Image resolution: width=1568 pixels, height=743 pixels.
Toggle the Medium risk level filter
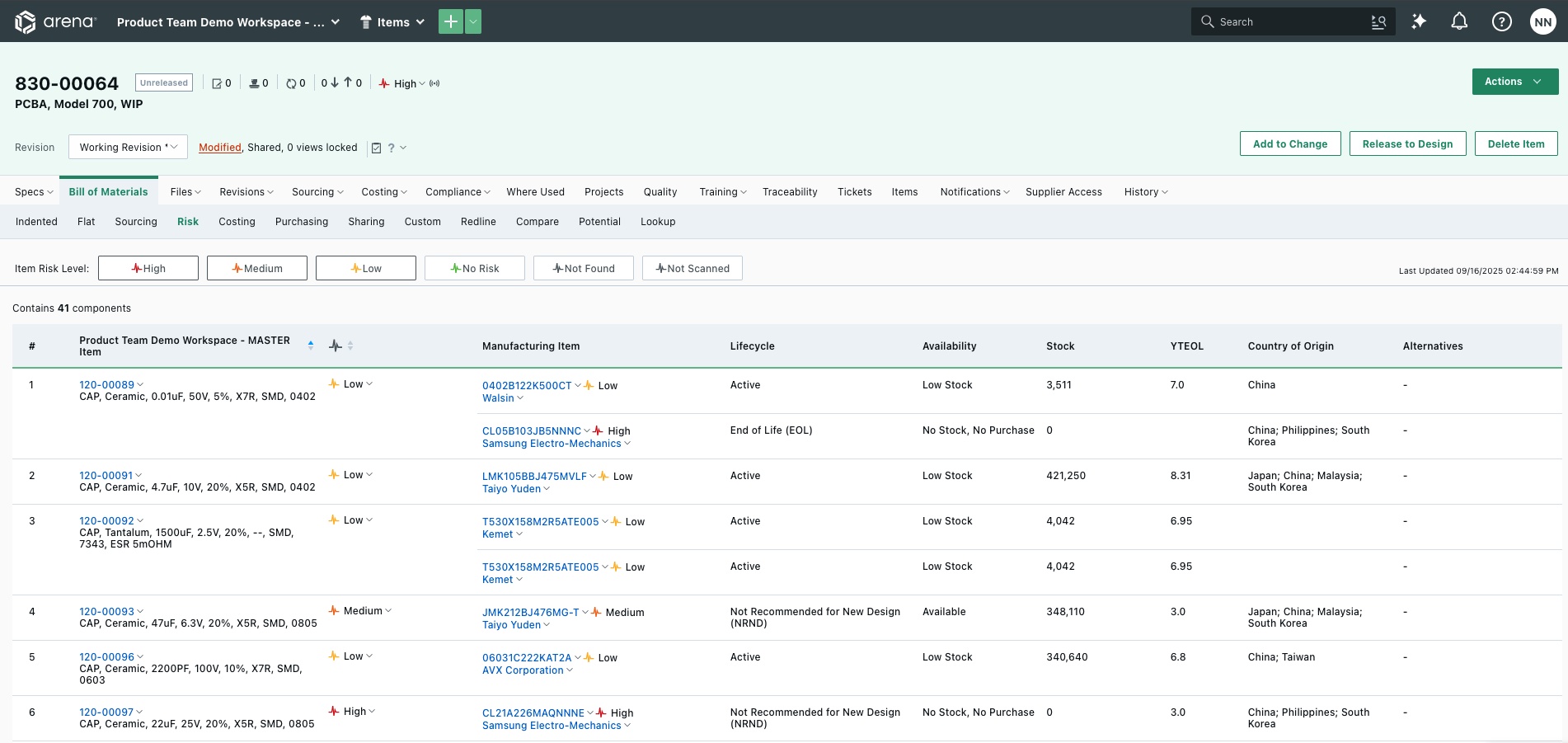[x=257, y=268]
